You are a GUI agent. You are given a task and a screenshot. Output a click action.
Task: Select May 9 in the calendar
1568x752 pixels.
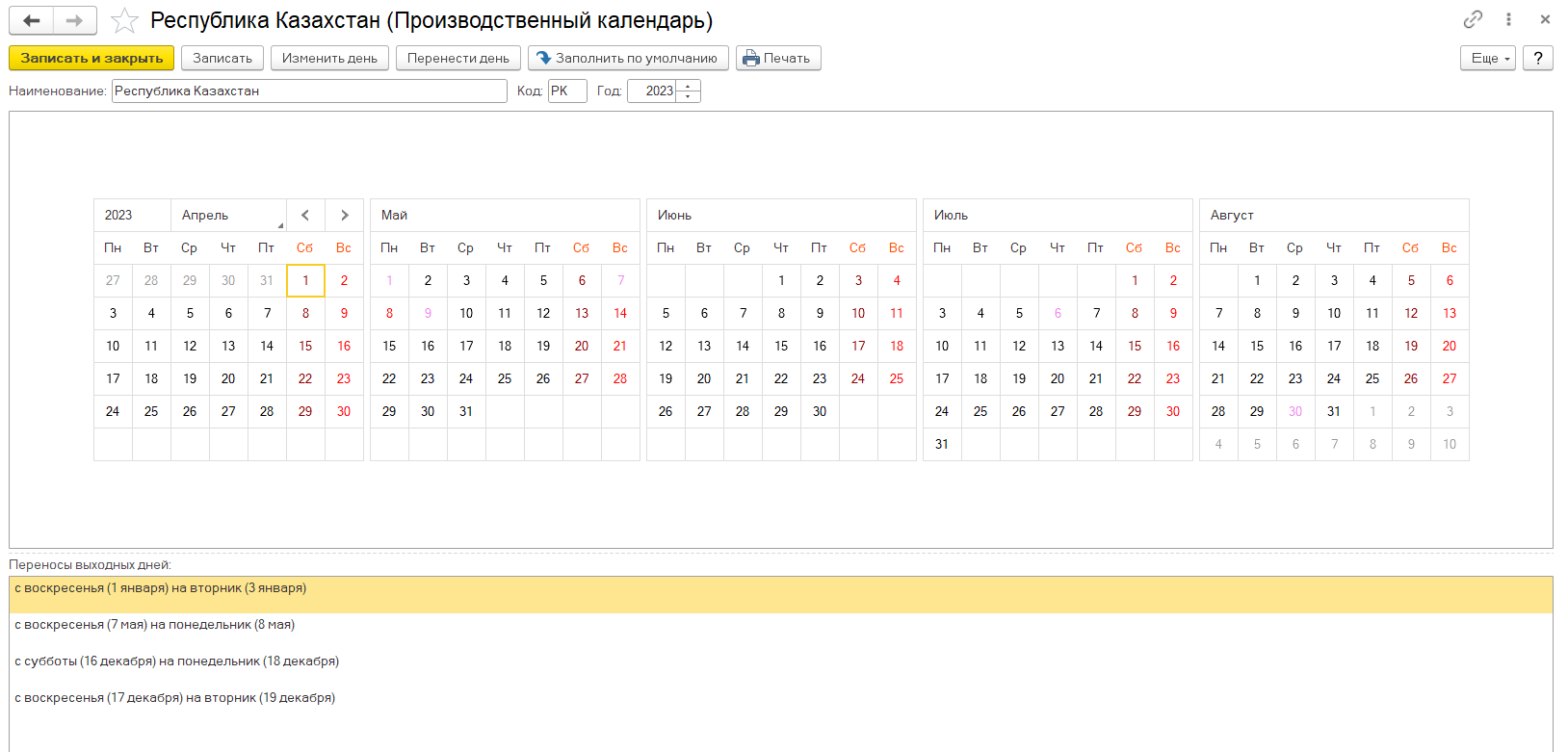click(x=428, y=313)
